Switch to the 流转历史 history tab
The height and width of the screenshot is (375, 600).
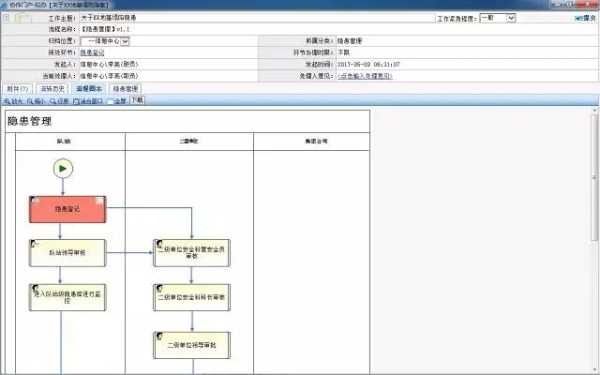(53, 89)
